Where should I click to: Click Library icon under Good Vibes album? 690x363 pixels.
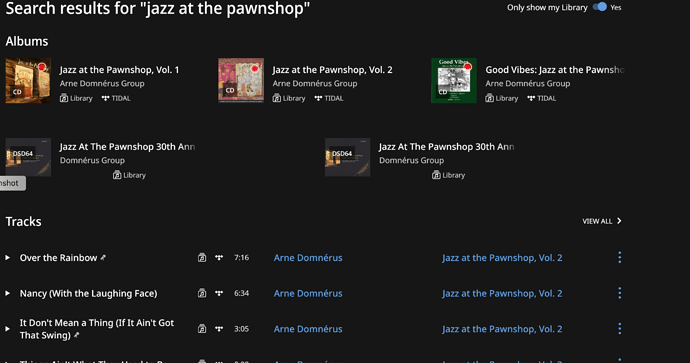pos(489,99)
